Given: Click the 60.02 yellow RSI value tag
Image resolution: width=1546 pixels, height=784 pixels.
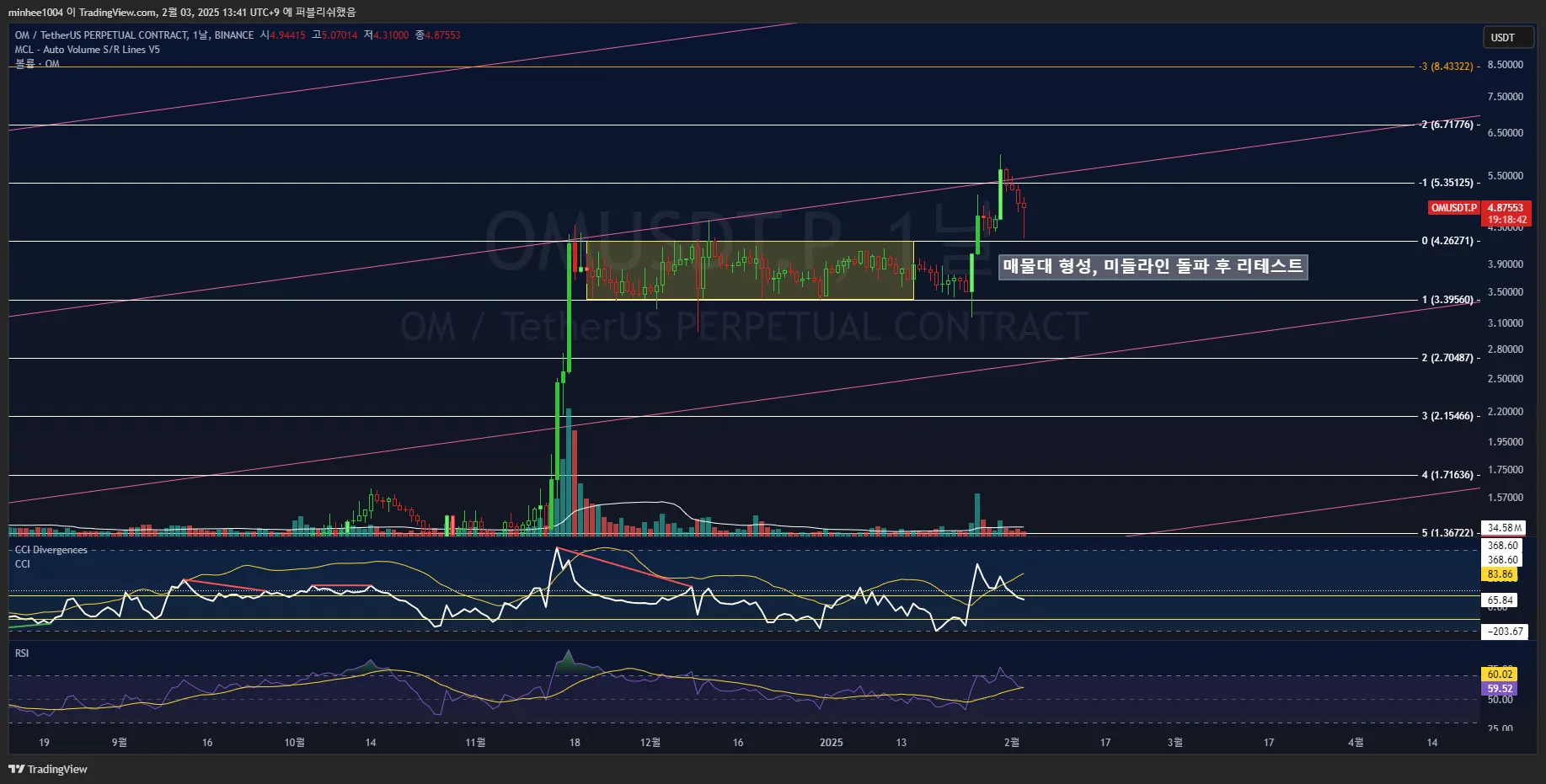Looking at the screenshot, I should coord(1500,675).
